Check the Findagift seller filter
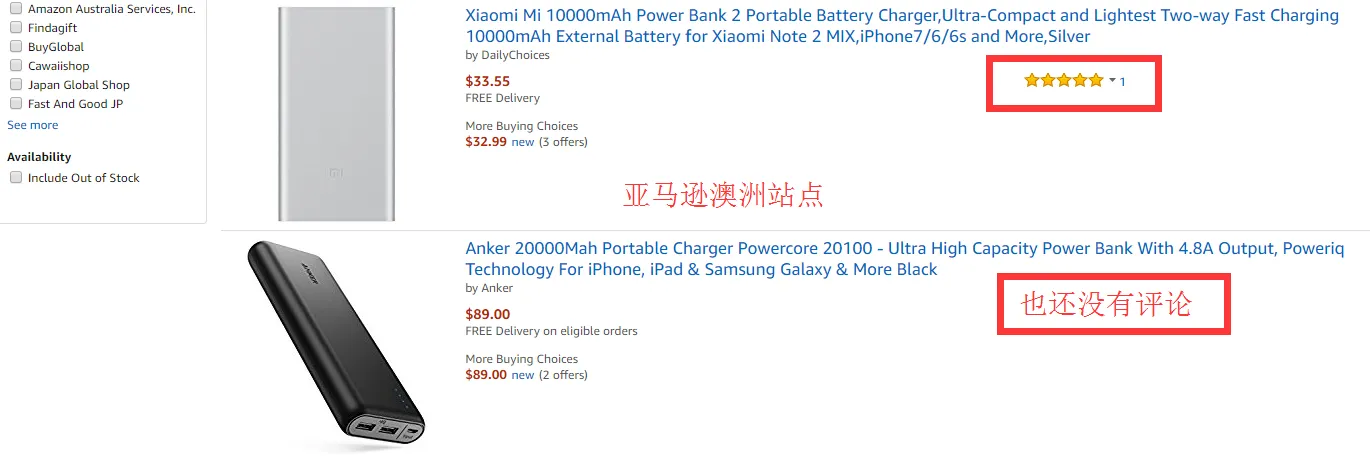 (16, 27)
